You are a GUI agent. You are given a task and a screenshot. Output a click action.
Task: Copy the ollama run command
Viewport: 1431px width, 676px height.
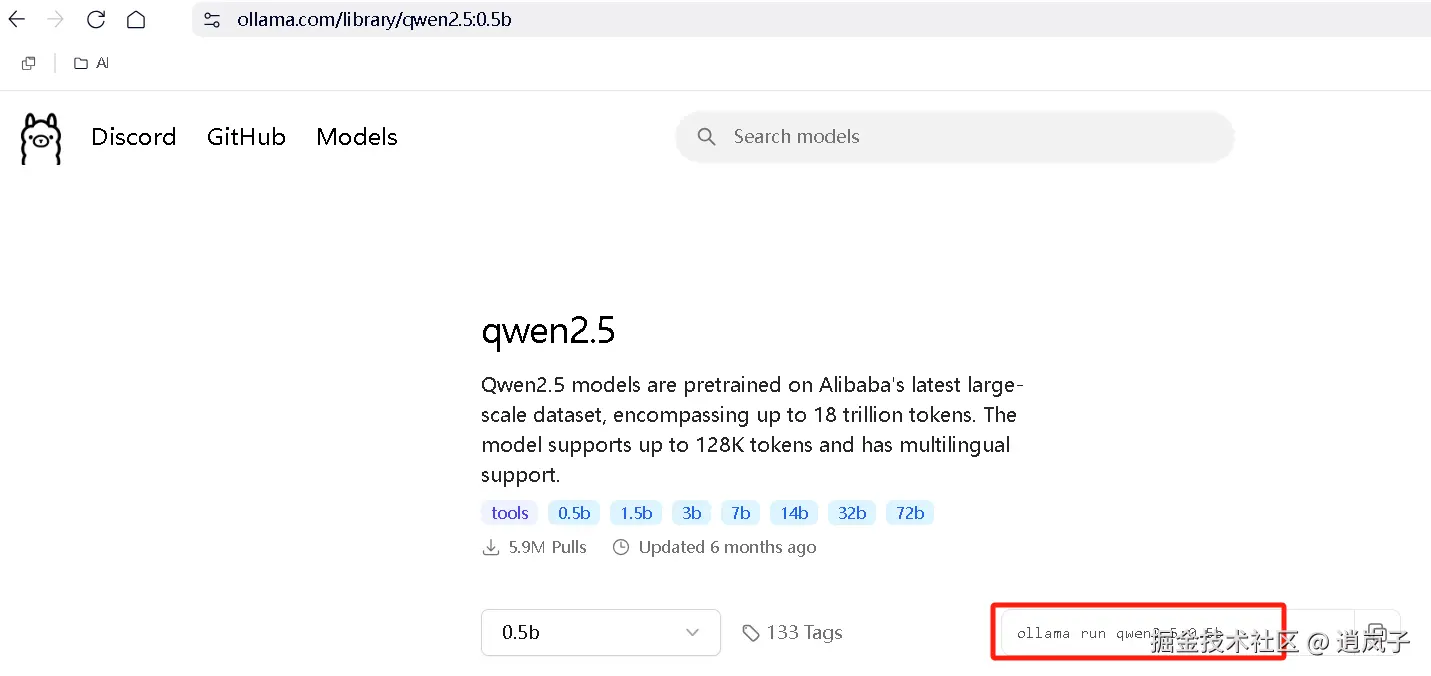tap(1377, 632)
